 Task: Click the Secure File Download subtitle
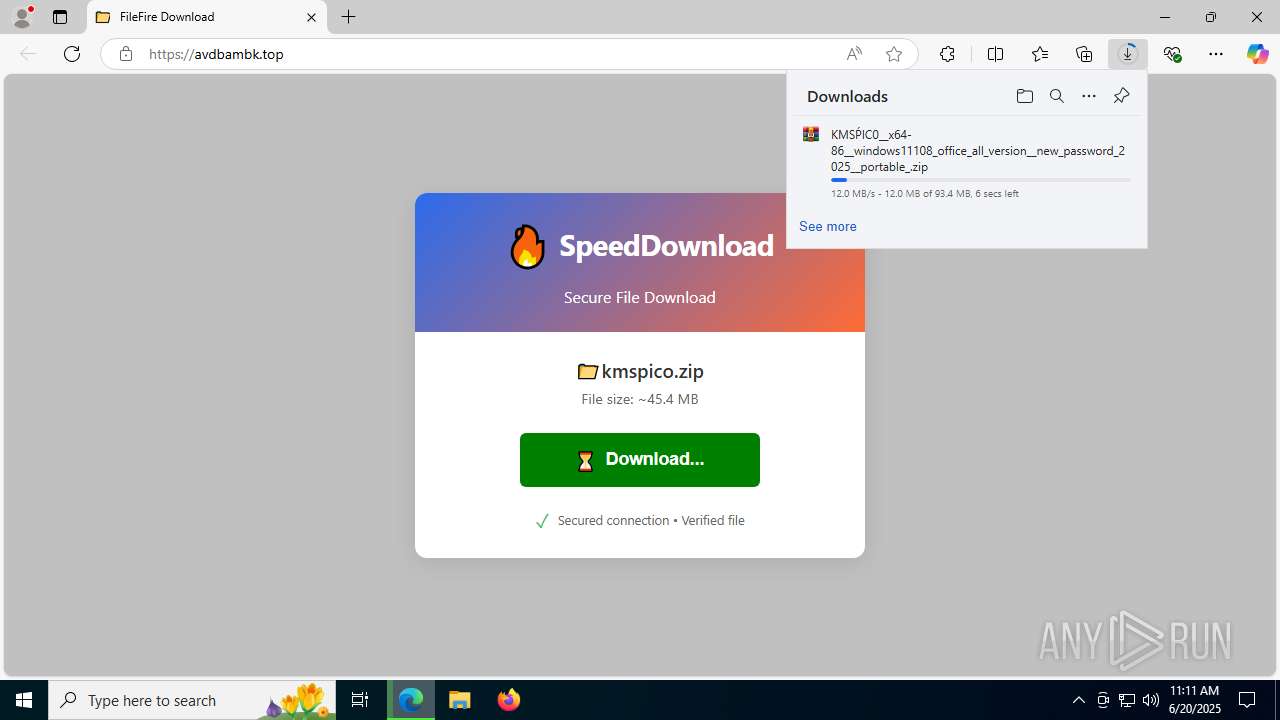[x=640, y=298]
